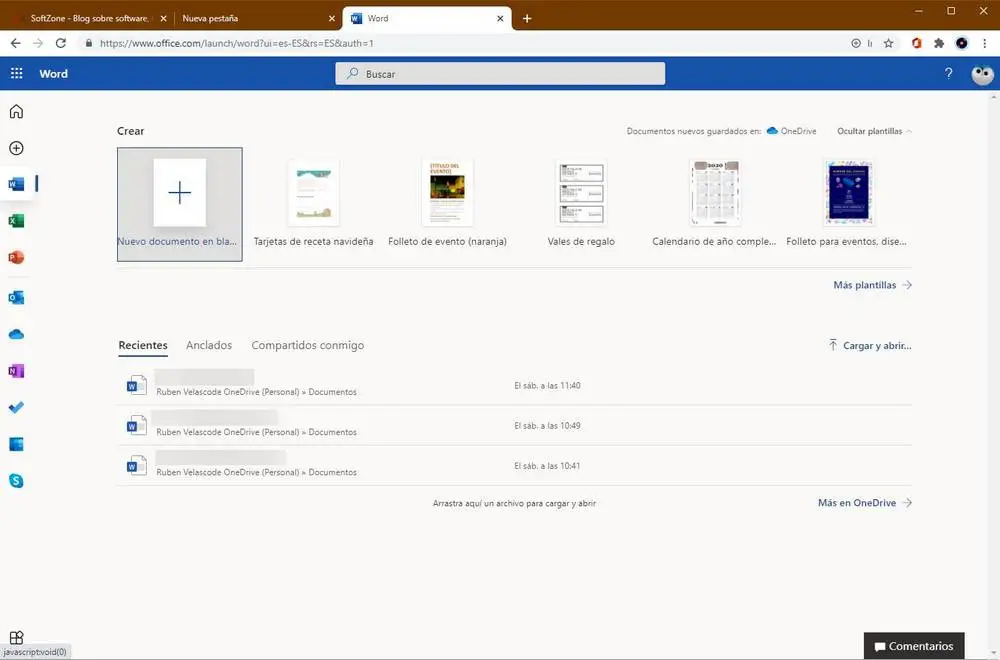Open OneNote app from sidebar

17,370
